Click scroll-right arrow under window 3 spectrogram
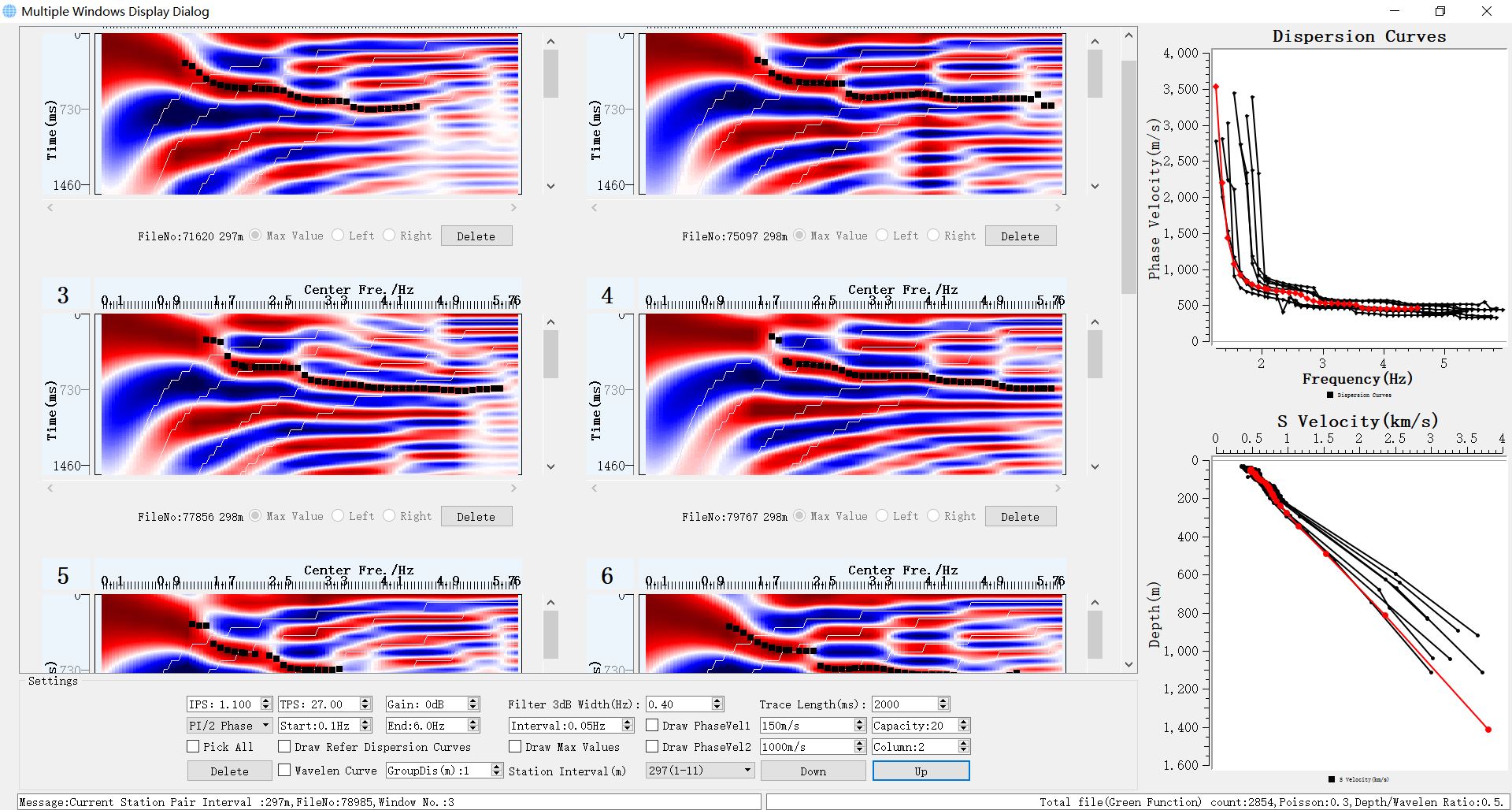Image resolution: width=1512 pixels, height=810 pixels. click(513, 488)
